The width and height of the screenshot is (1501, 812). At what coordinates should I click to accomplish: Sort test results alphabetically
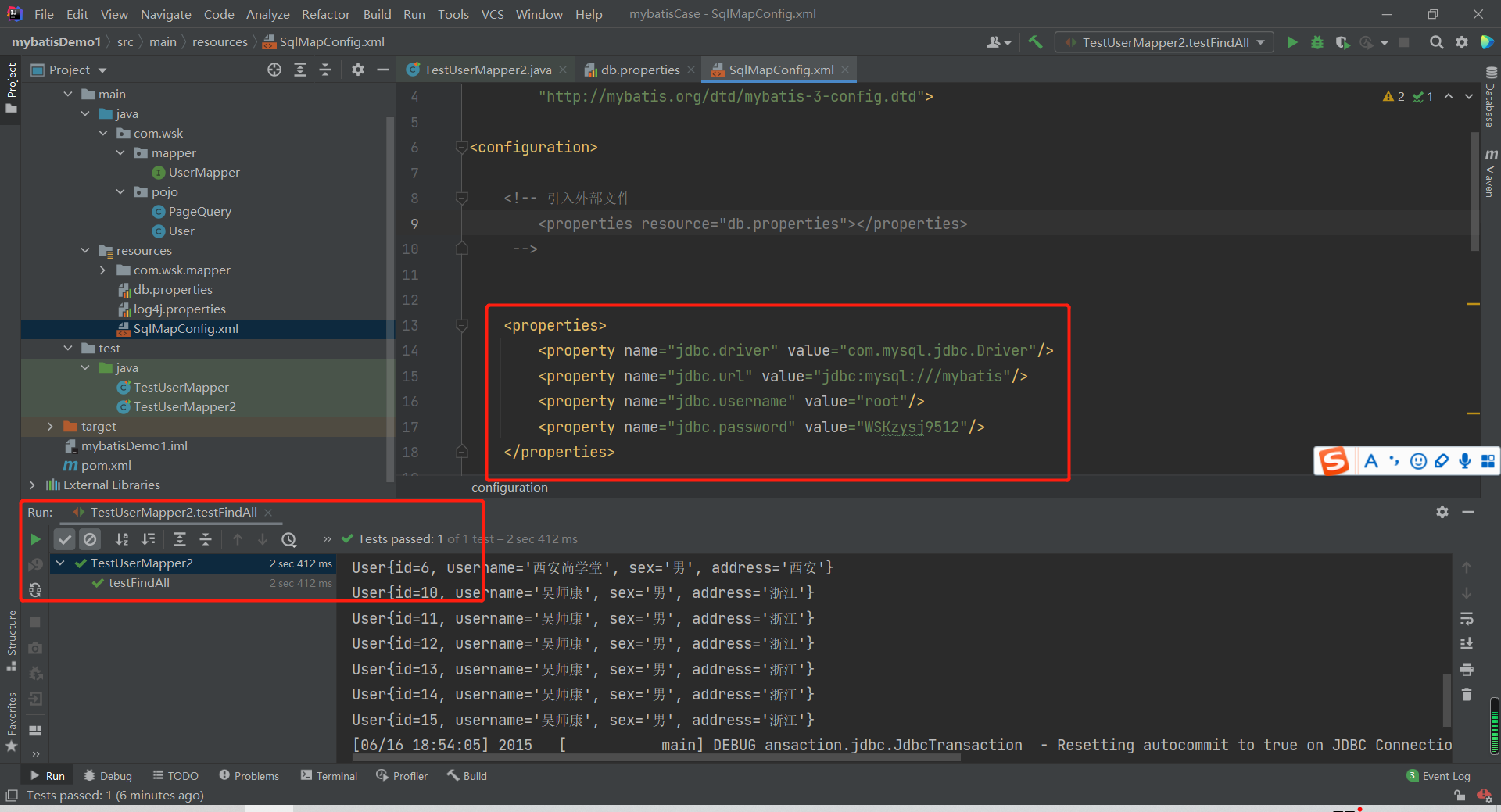pos(122,538)
